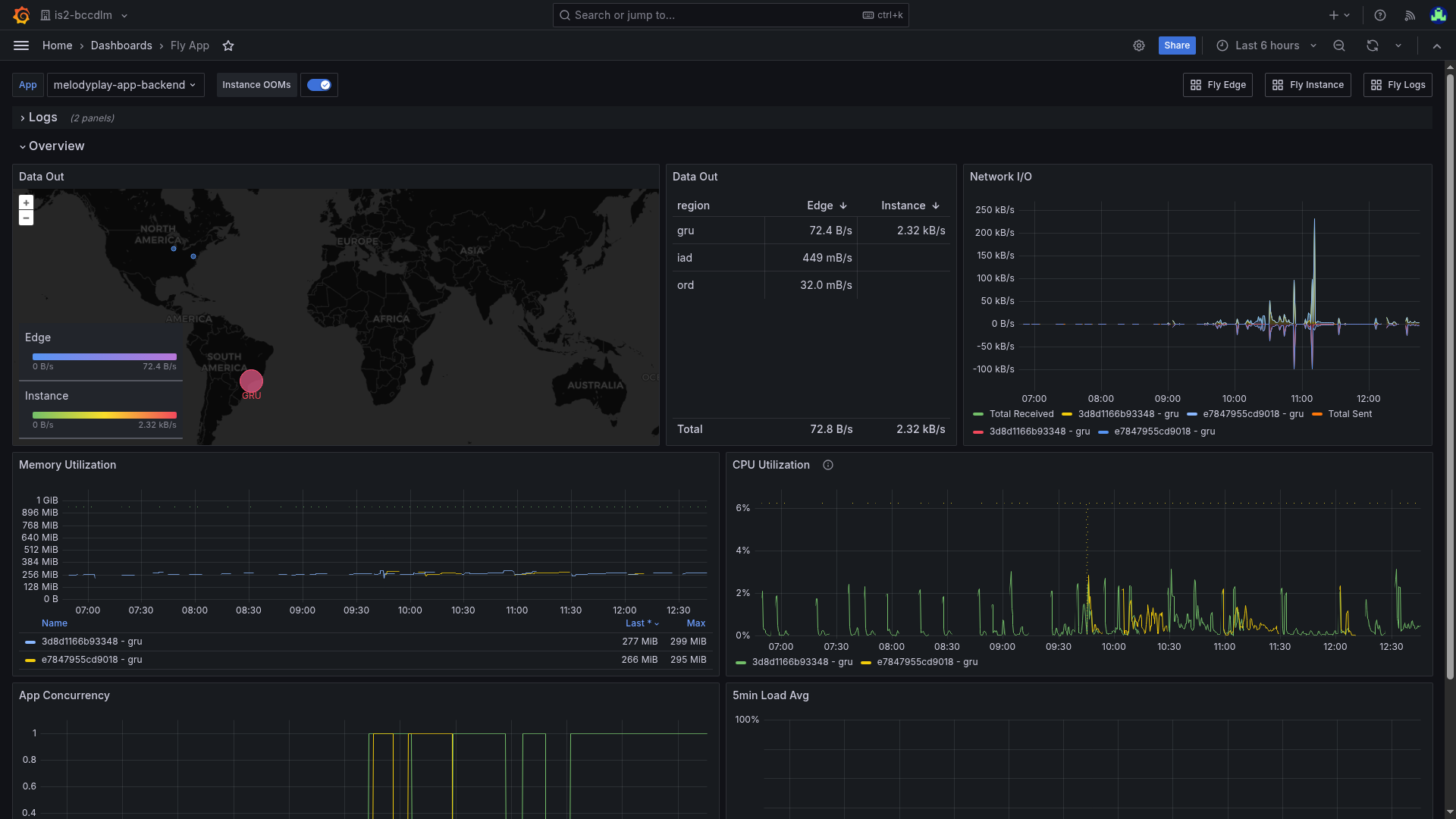Star the Fly App dashboard
1456x819 pixels.
228,45
